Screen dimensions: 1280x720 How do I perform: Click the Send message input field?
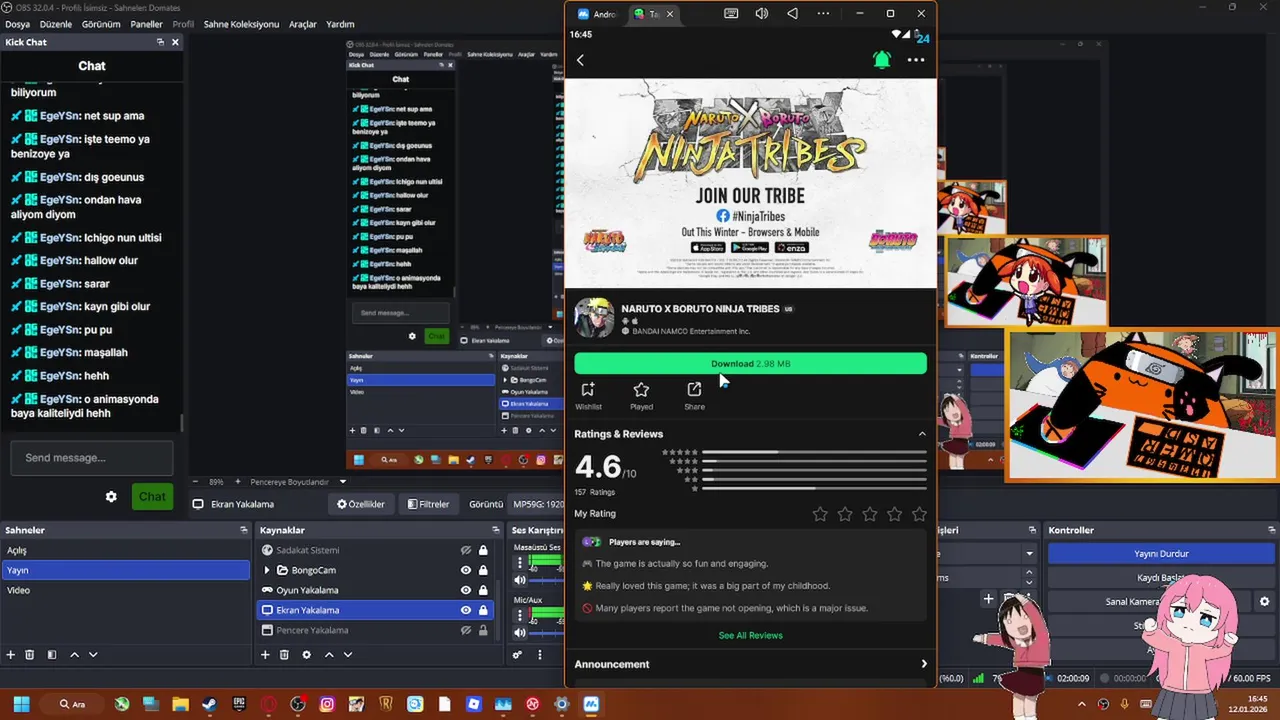pos(92,458)
